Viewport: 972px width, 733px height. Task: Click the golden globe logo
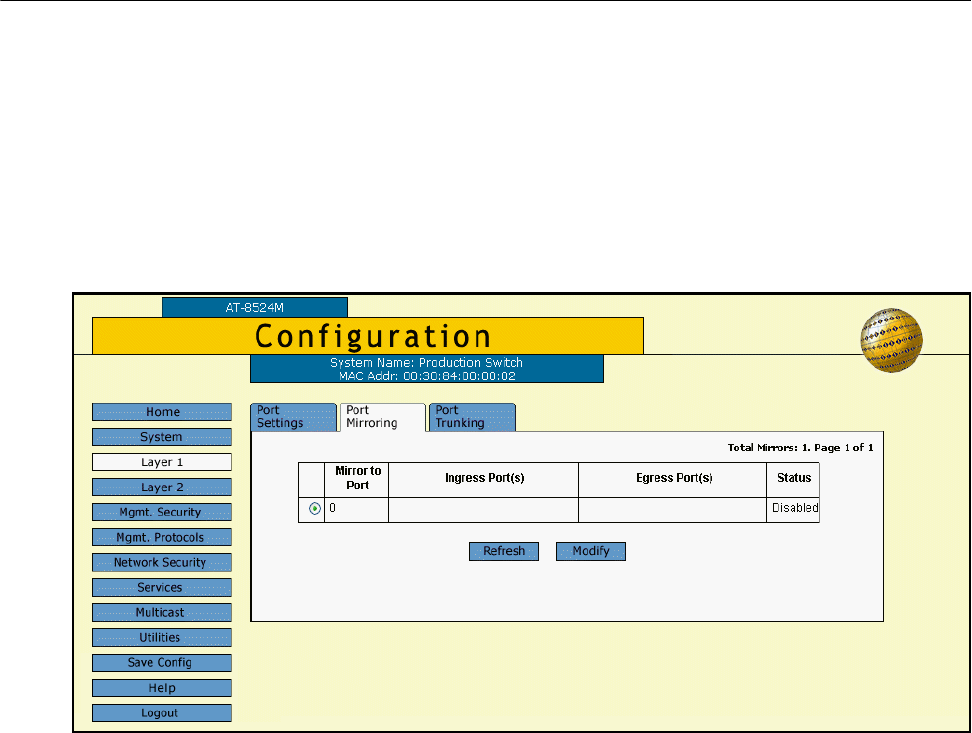click(891, 340)
